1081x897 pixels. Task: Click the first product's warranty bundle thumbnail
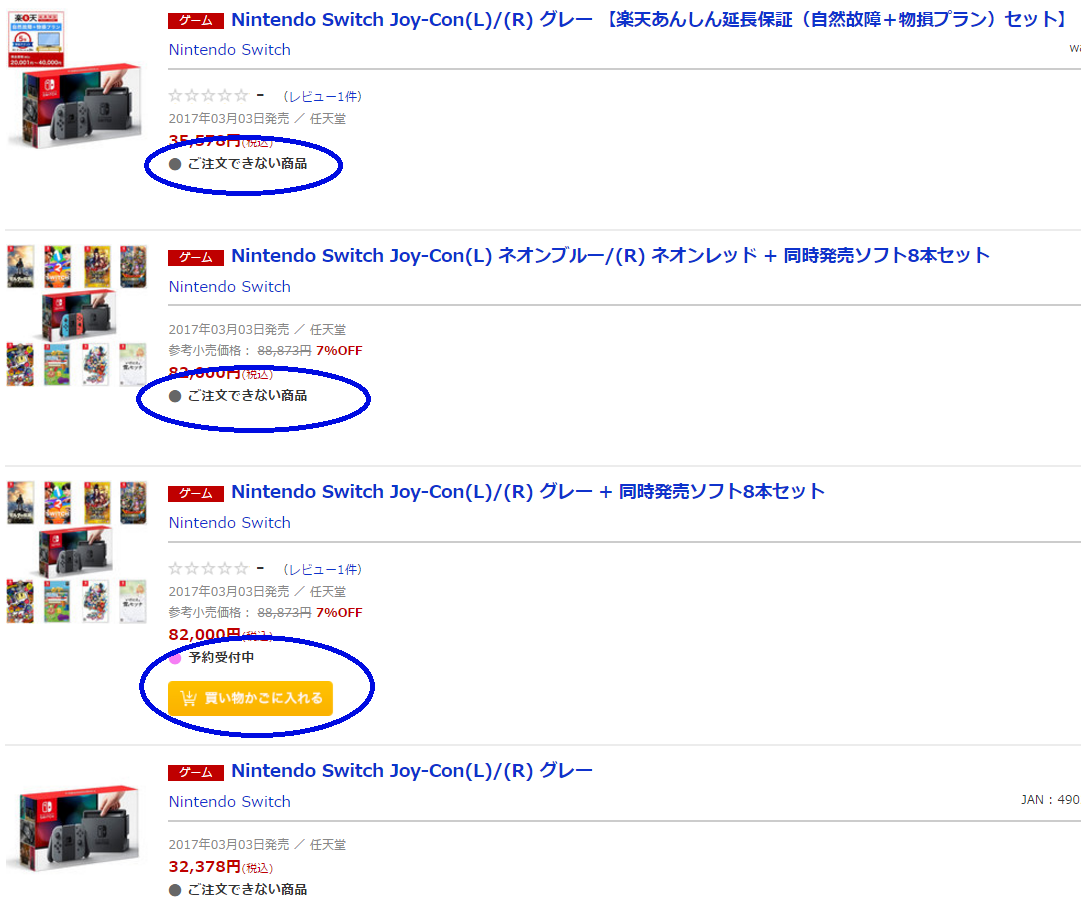point(74,79)
